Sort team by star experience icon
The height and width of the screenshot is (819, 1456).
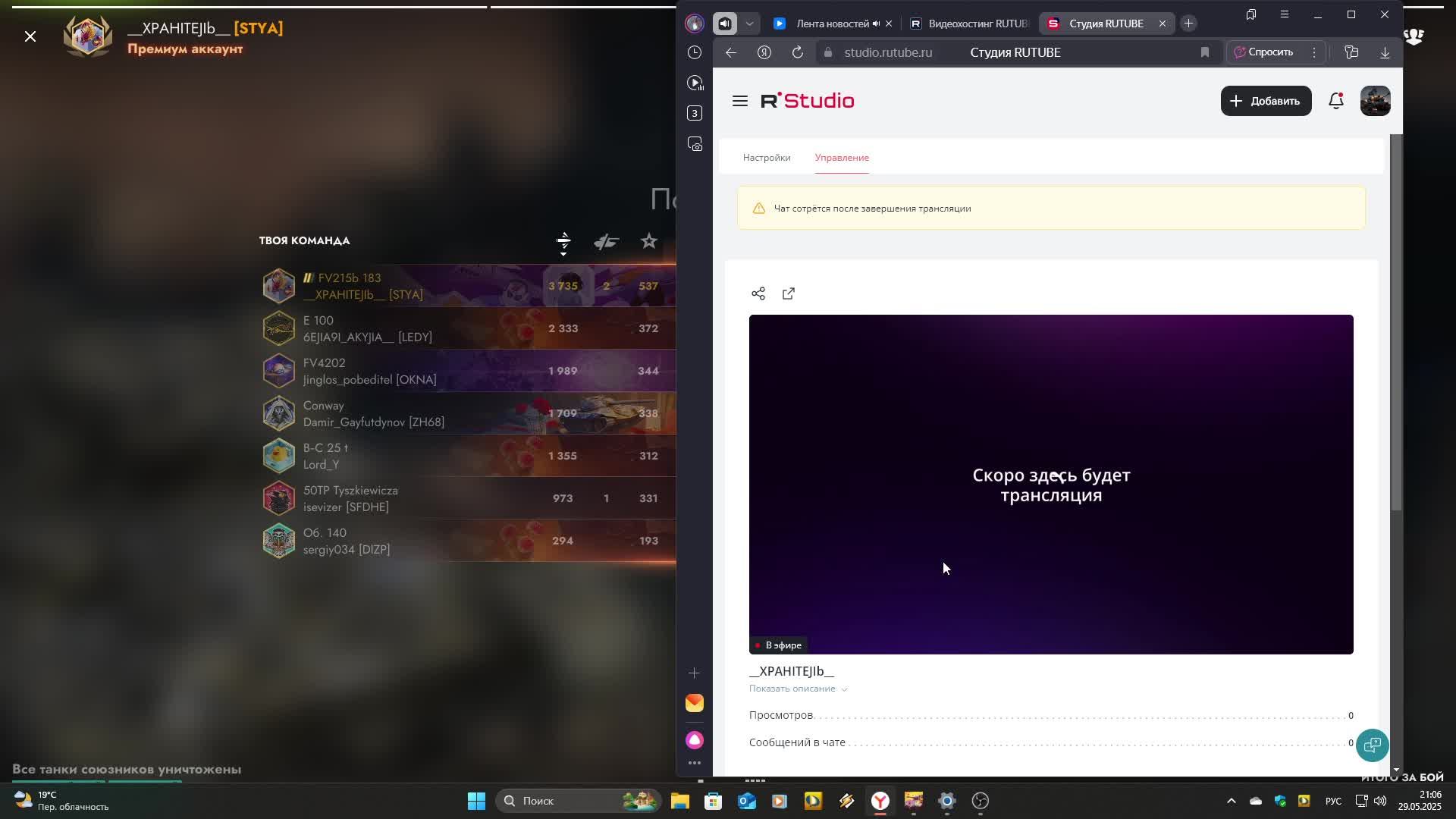[x=648, y=241]
